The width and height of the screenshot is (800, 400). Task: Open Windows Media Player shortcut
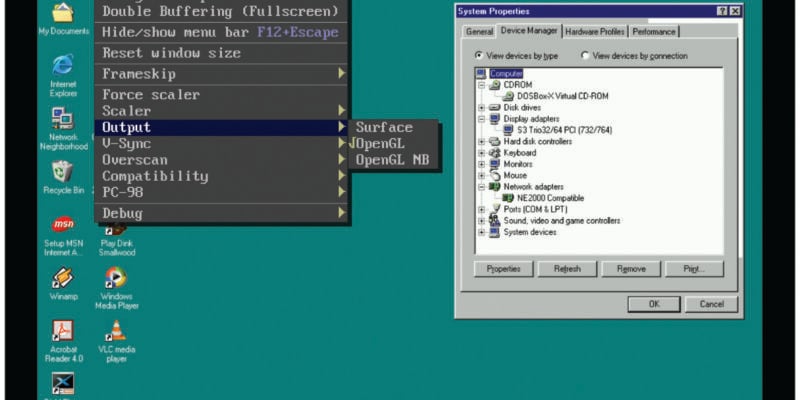[x=116, y=278]
